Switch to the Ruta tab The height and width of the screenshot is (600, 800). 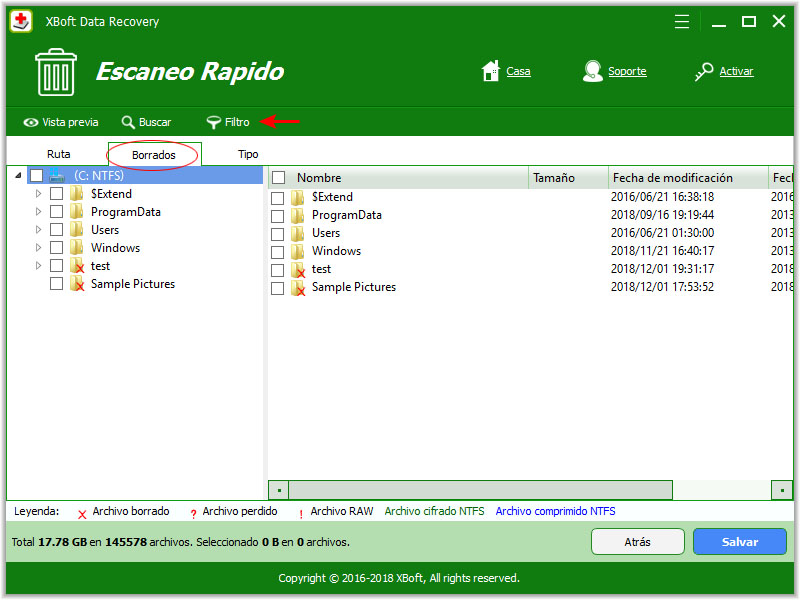[59, 154]
